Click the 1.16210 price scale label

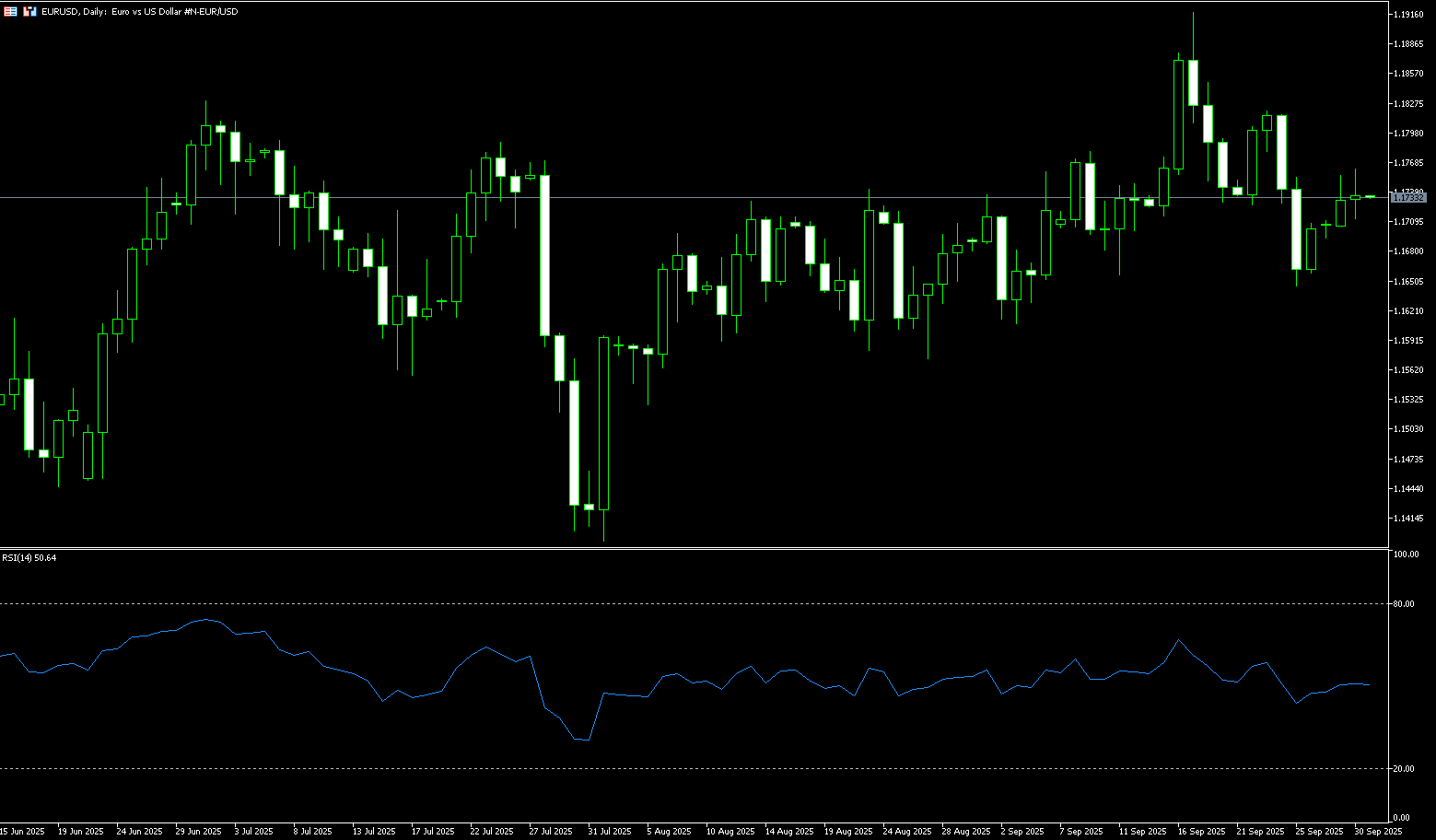(x=1408, y=311)
